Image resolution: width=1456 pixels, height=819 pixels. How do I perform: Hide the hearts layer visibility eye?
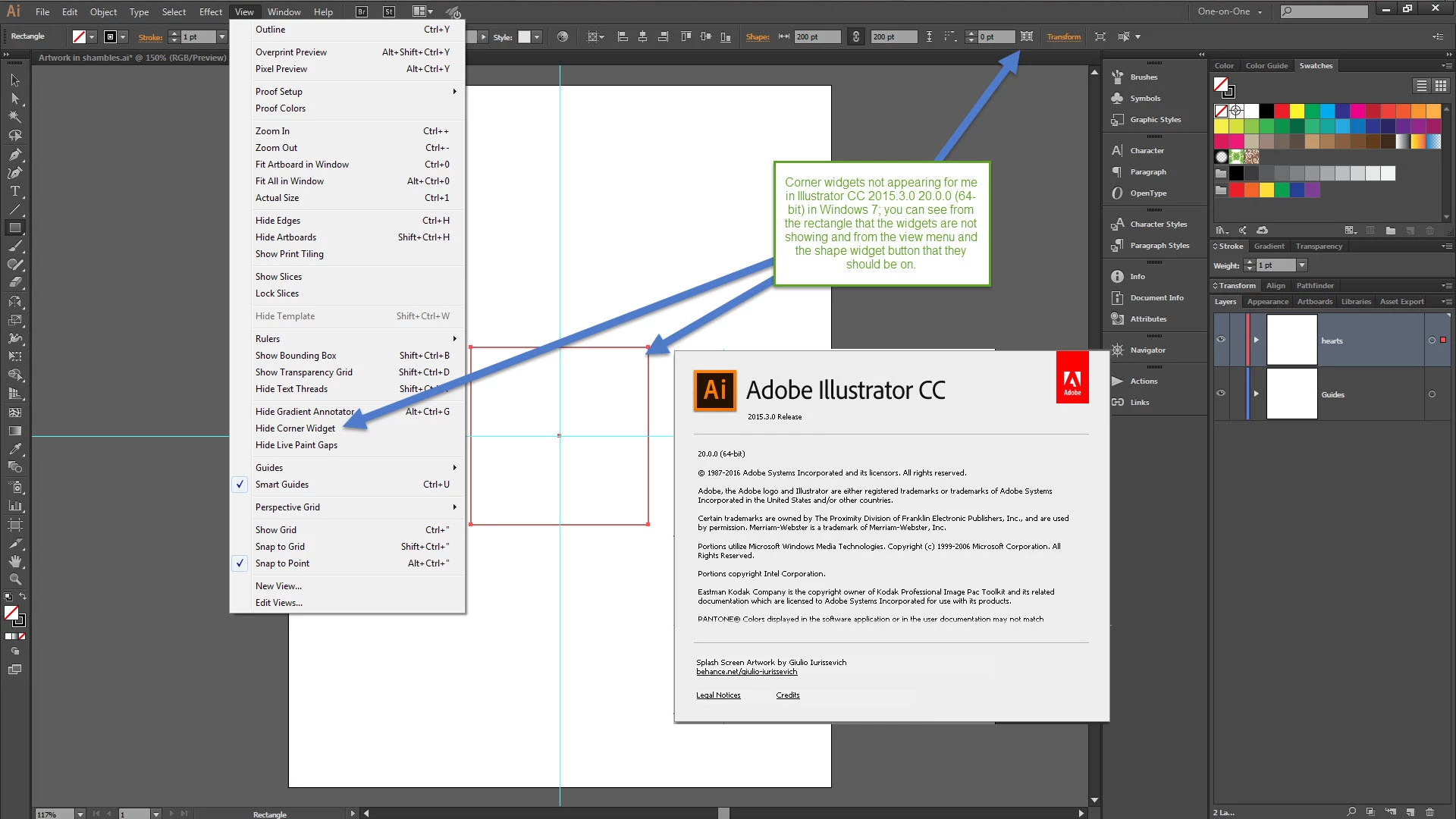(1221, 340)
